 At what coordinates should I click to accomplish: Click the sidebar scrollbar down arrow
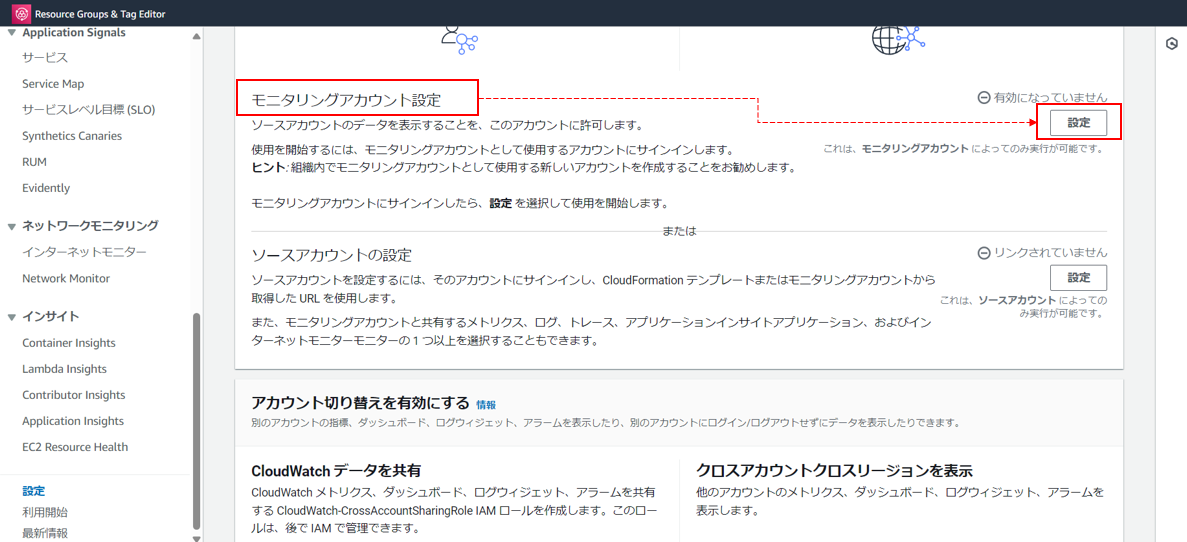tap(198, 537)
